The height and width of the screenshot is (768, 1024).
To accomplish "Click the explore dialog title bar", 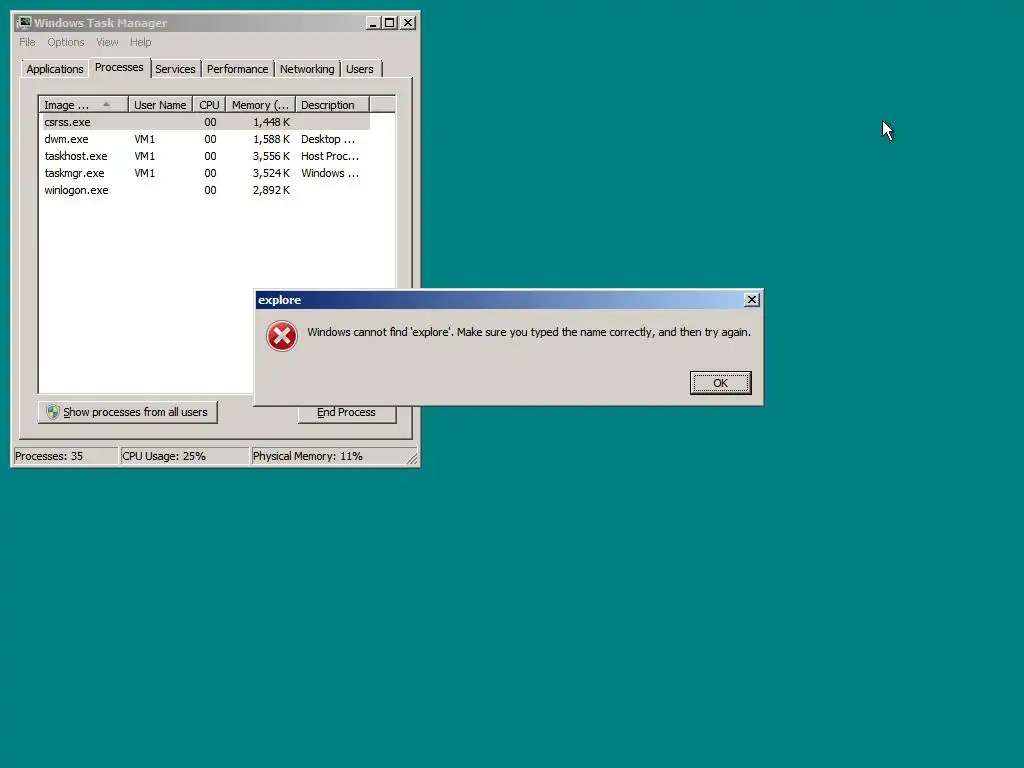I will tap(500, 300).
